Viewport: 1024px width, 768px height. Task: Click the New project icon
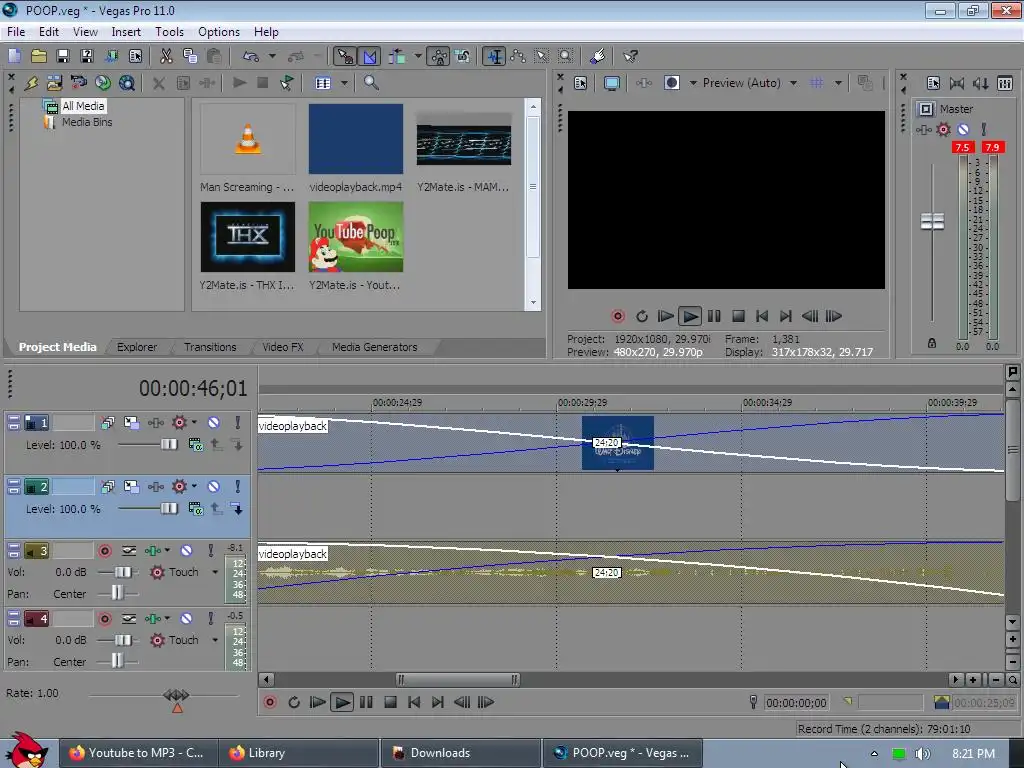point(14,56)
